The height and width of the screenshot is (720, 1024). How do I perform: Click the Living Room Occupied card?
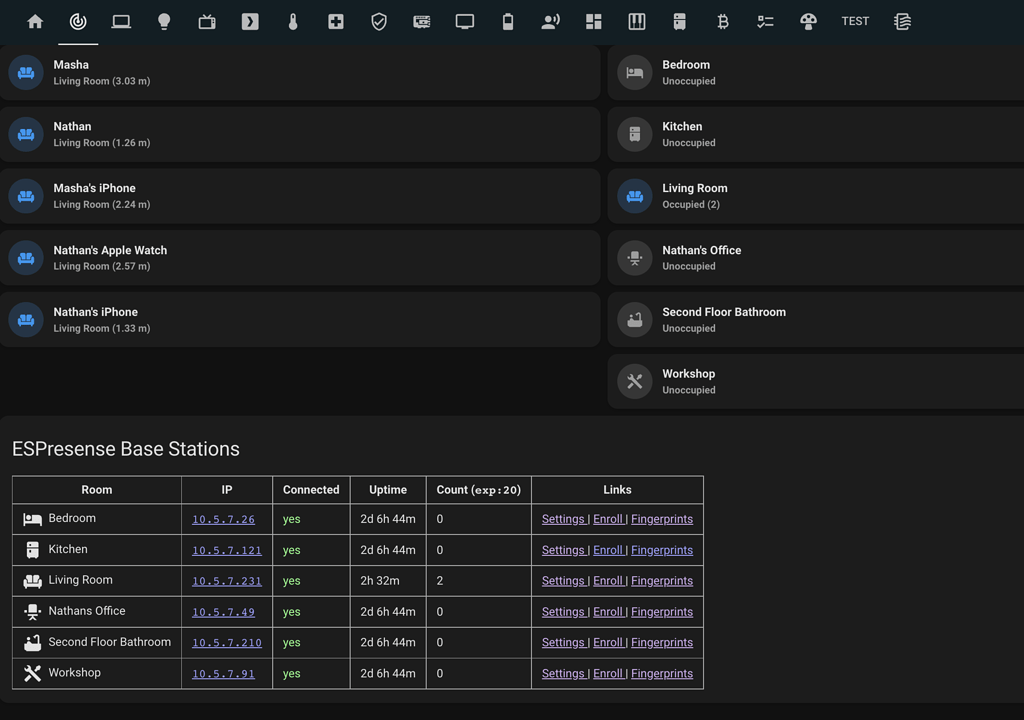click(815, 195)
